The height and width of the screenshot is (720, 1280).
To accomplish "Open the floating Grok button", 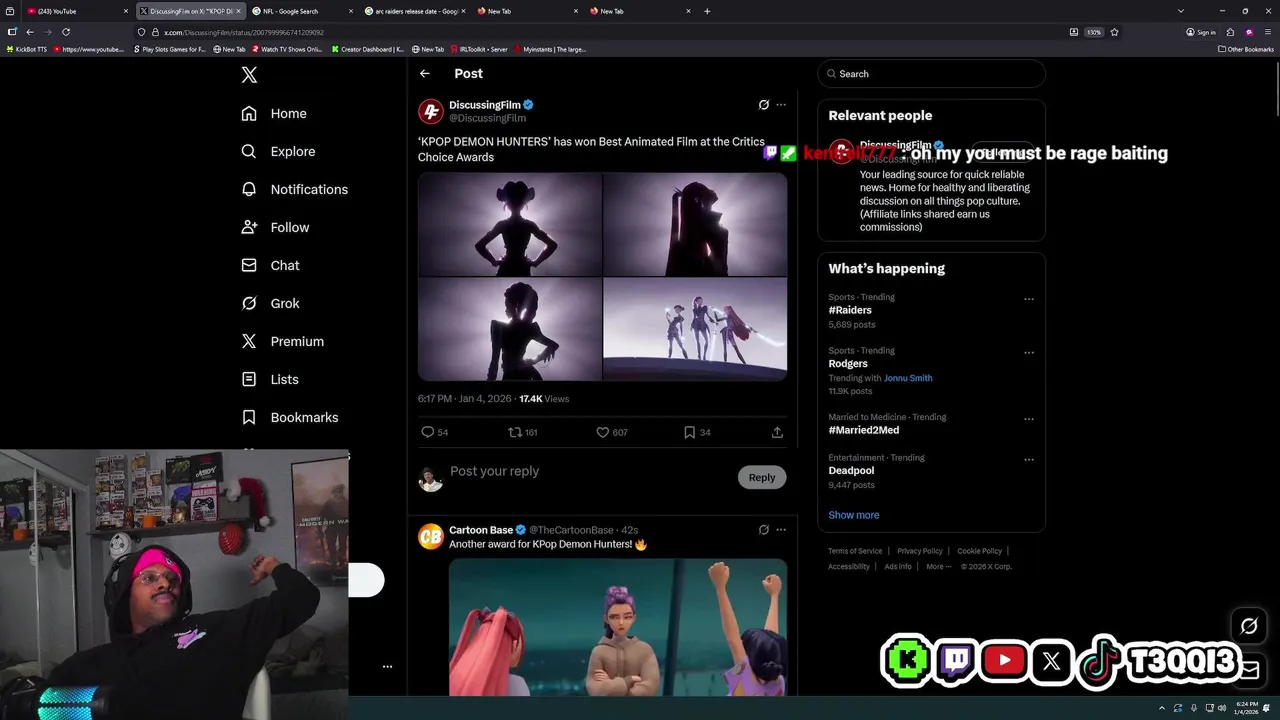I will click(x=1249, y=626).
